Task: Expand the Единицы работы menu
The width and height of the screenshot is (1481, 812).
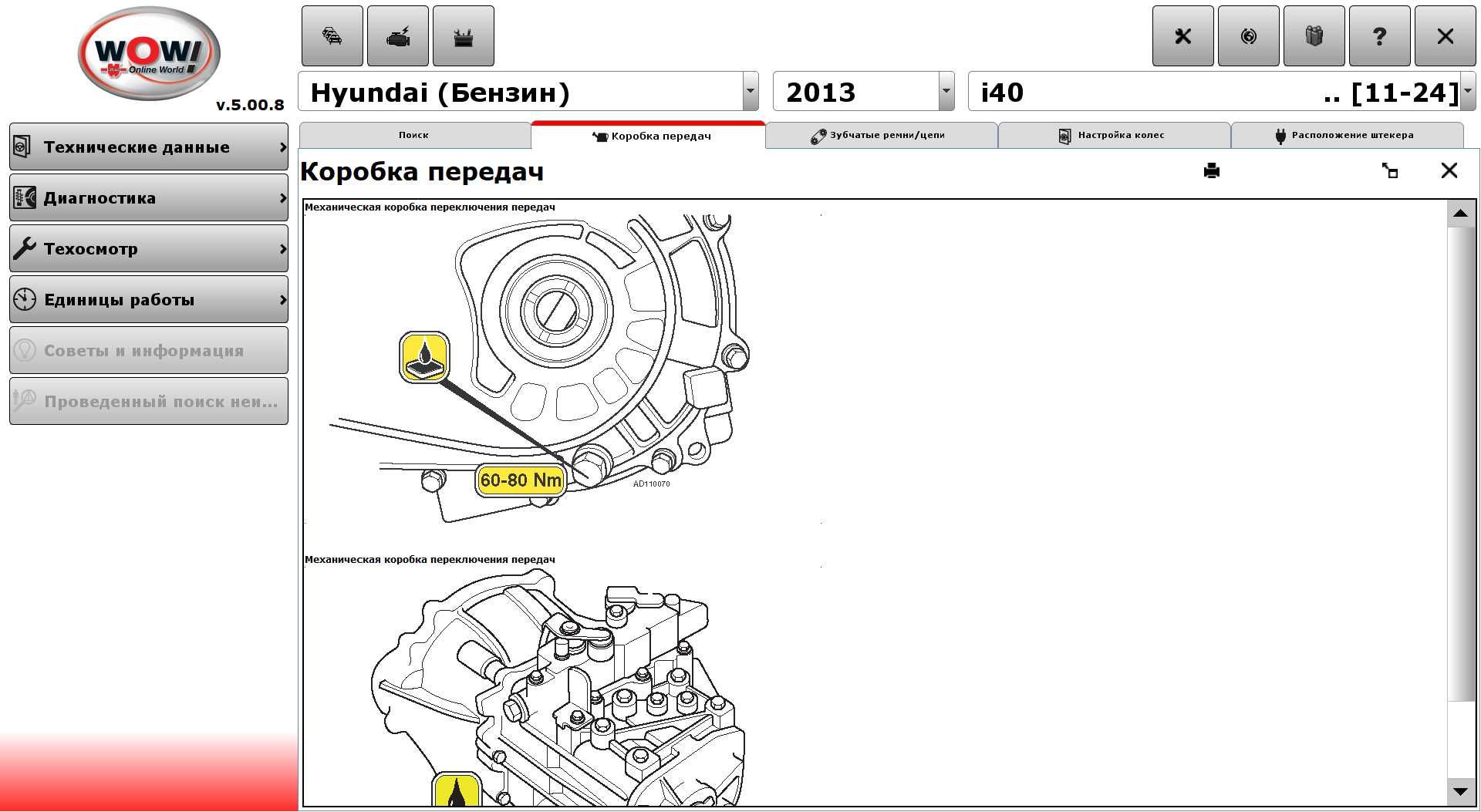Action: tap(149, 299)
